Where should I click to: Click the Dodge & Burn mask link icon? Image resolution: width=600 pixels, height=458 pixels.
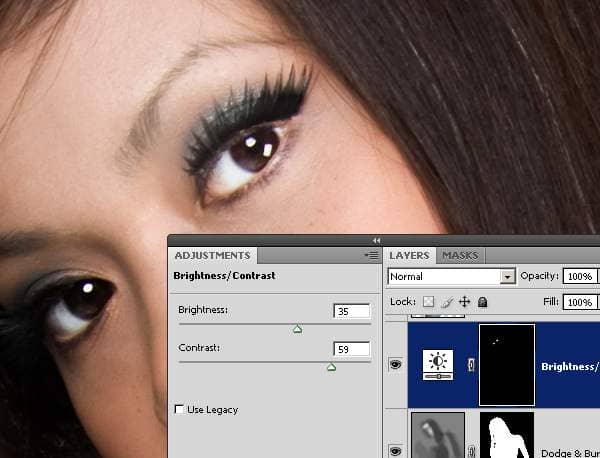click(471, 451)
